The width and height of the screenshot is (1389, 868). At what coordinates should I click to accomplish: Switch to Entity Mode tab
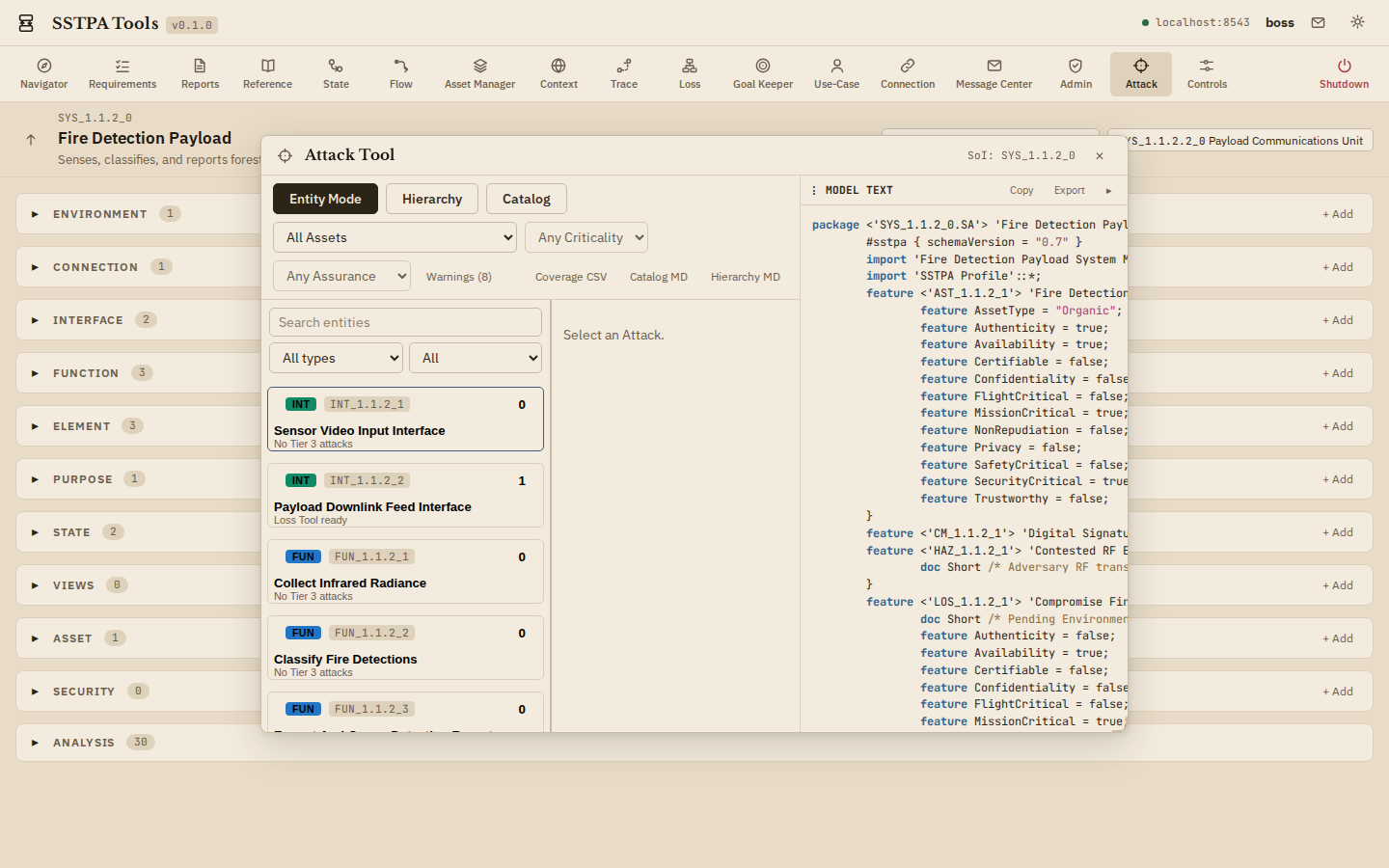tap(325, 199)
